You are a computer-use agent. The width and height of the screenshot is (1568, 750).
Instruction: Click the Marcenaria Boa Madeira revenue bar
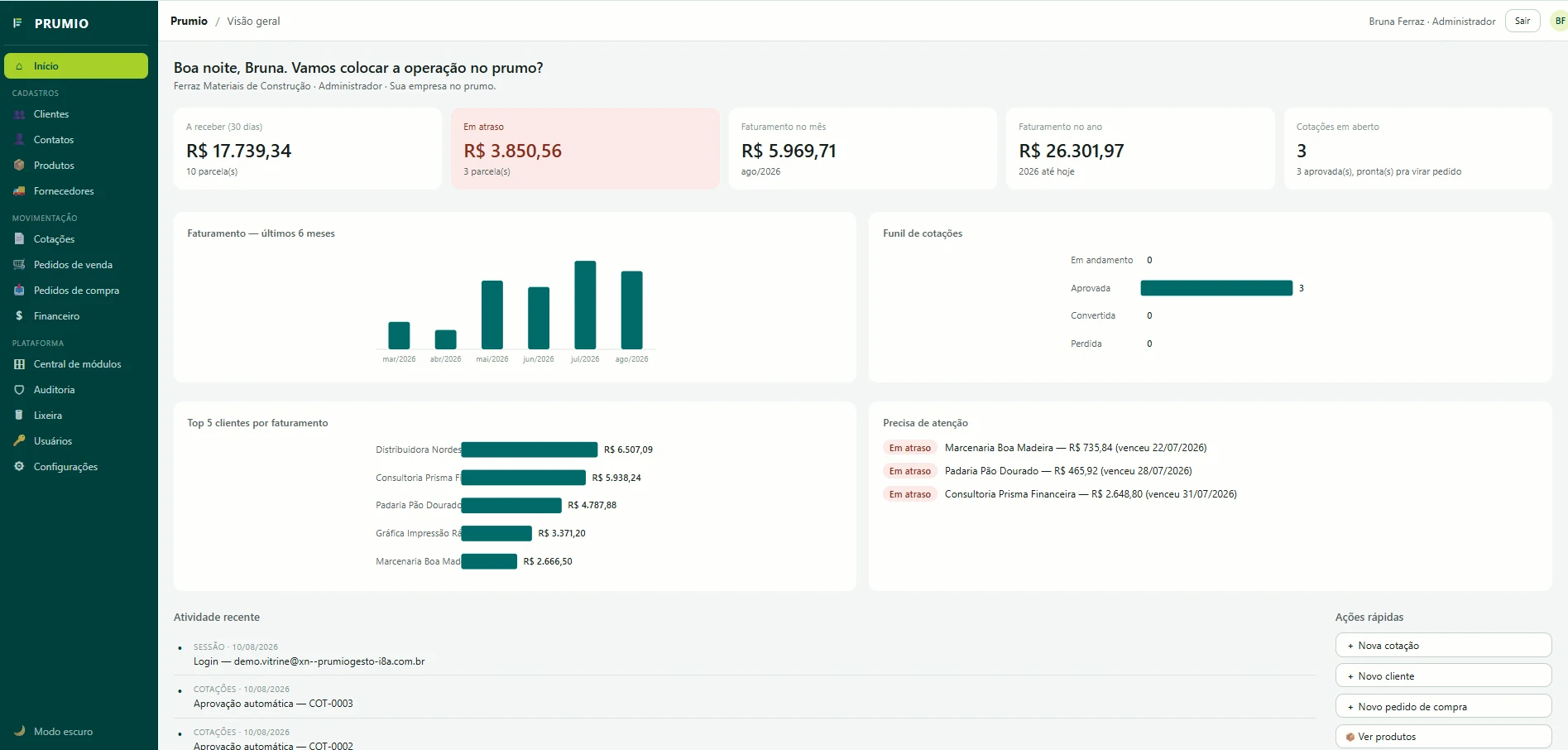[x=489, y=561]
